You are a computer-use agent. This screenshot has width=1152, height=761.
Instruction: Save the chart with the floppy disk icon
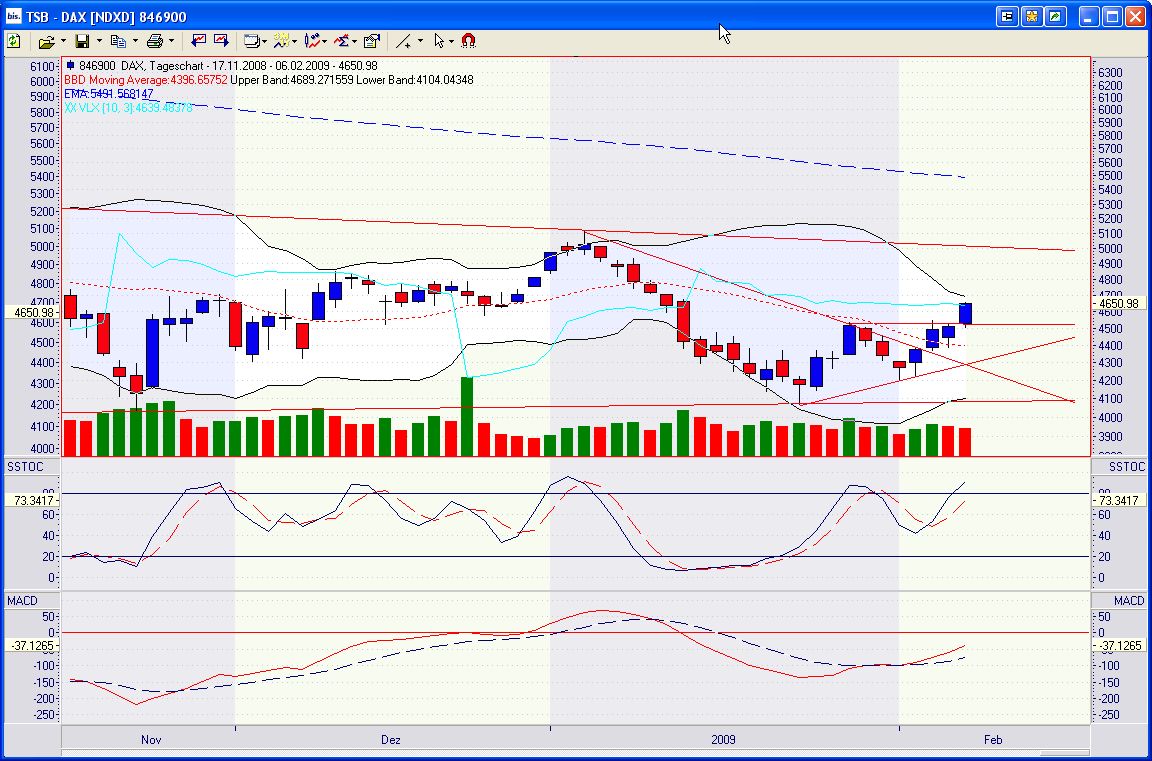pos(83,41)
